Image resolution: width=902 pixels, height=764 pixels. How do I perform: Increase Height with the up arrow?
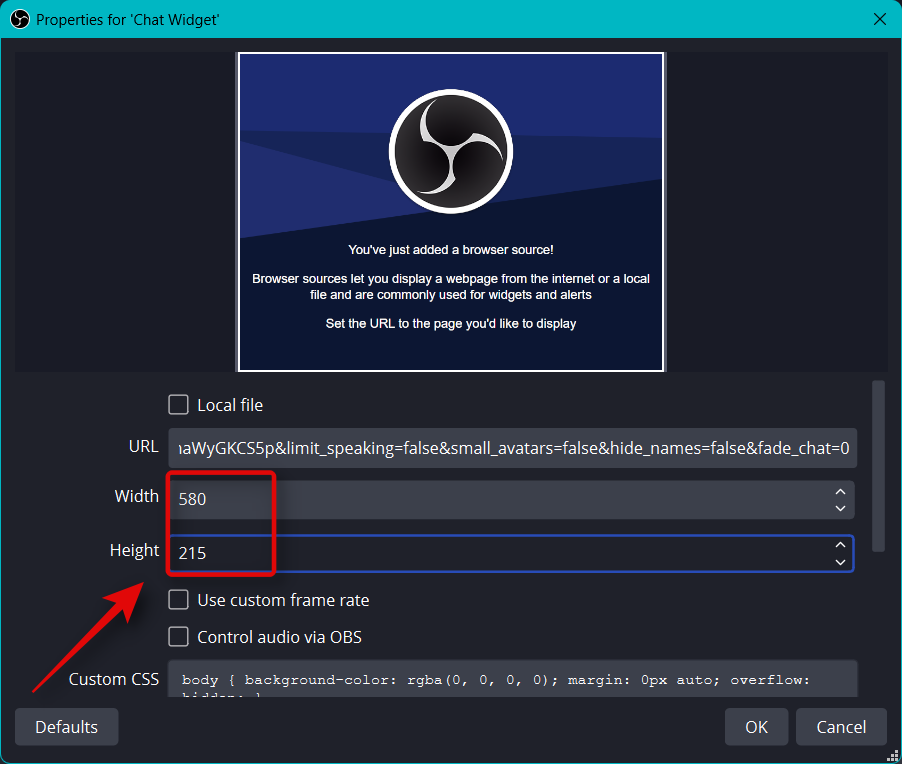pos(840,544)
